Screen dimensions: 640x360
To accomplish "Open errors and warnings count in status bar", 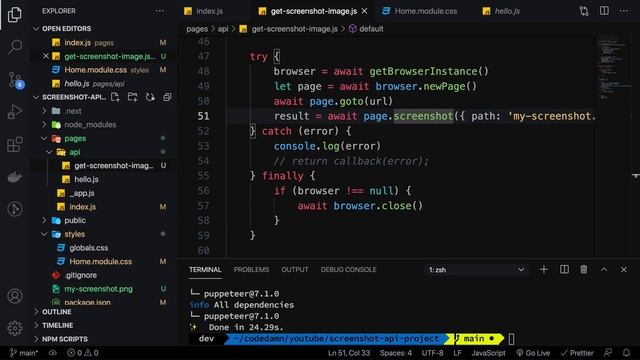I will [83, 353].
